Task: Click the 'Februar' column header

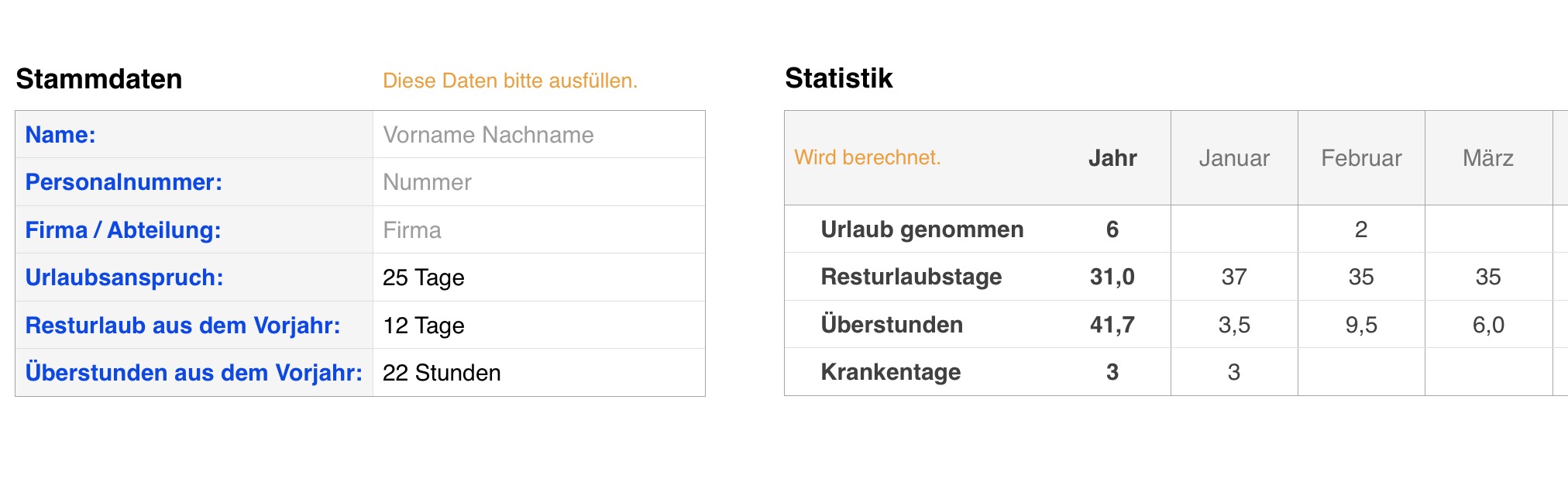Action: [x=1361, y=158]
